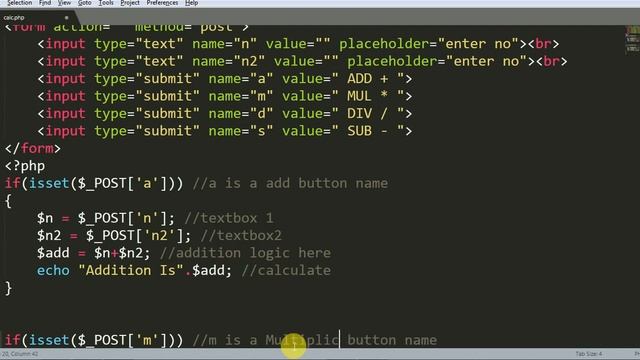Open the Help menu
The height and width of the screenshot is (360, 640).
coord(191,3)
